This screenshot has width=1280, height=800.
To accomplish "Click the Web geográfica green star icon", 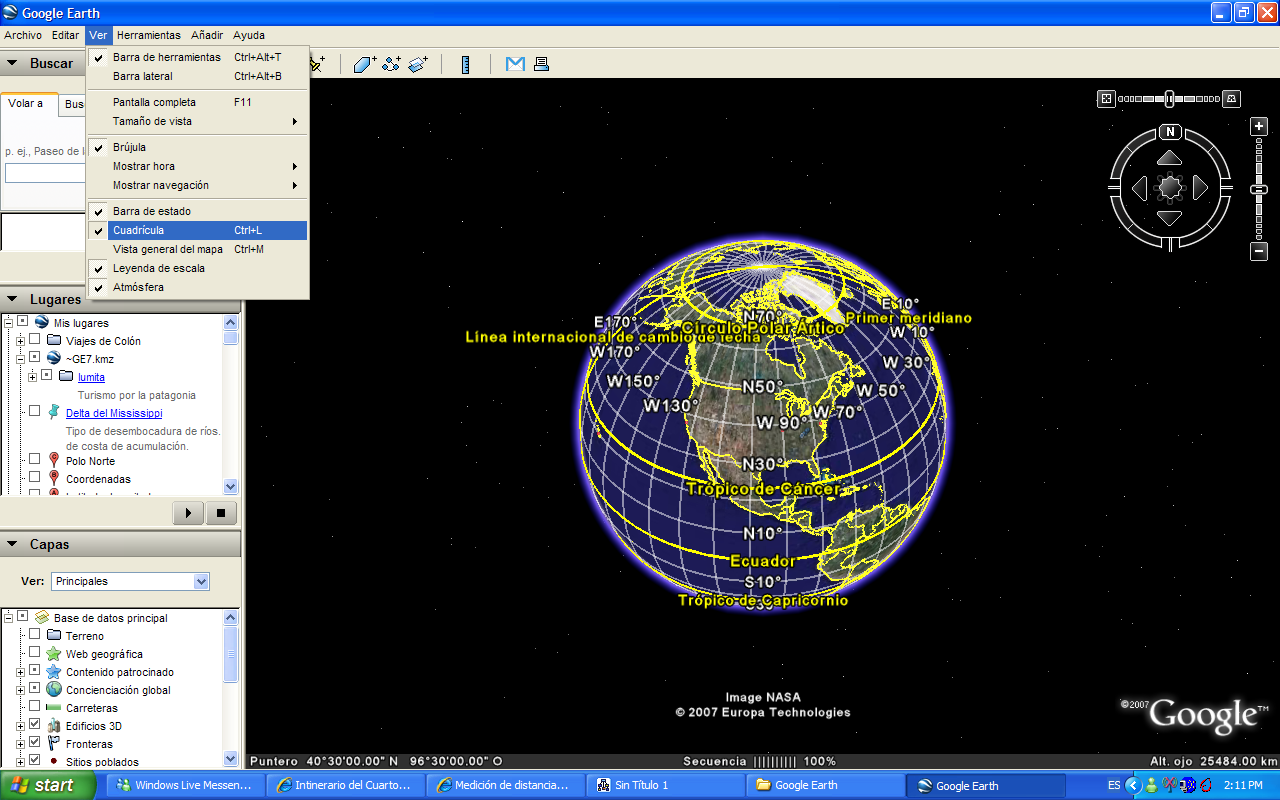I will (54, 654).
